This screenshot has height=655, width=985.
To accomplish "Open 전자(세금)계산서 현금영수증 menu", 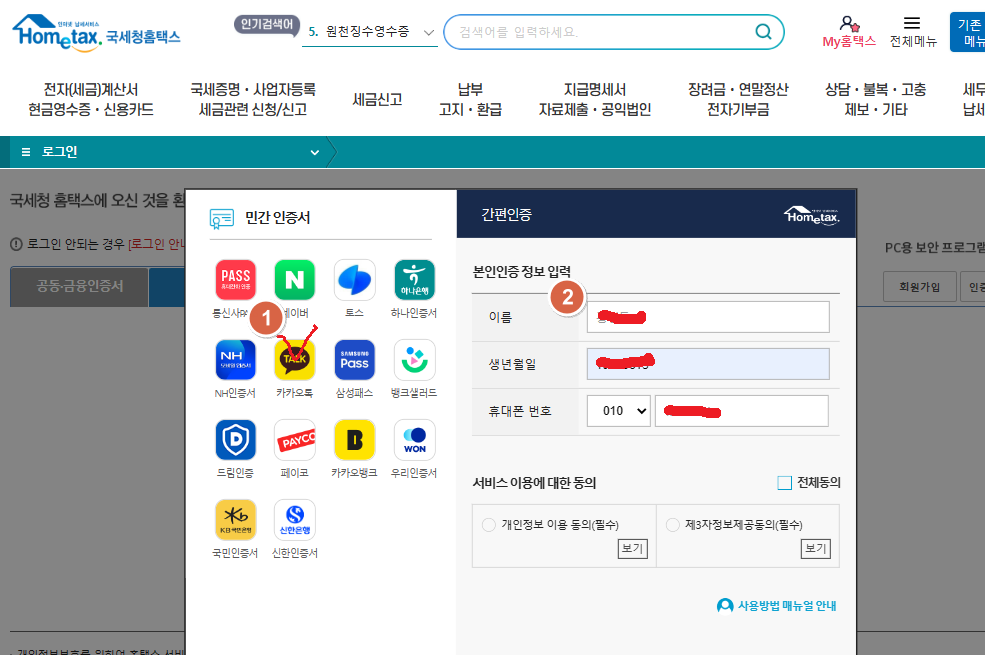I will coord(91,99).
